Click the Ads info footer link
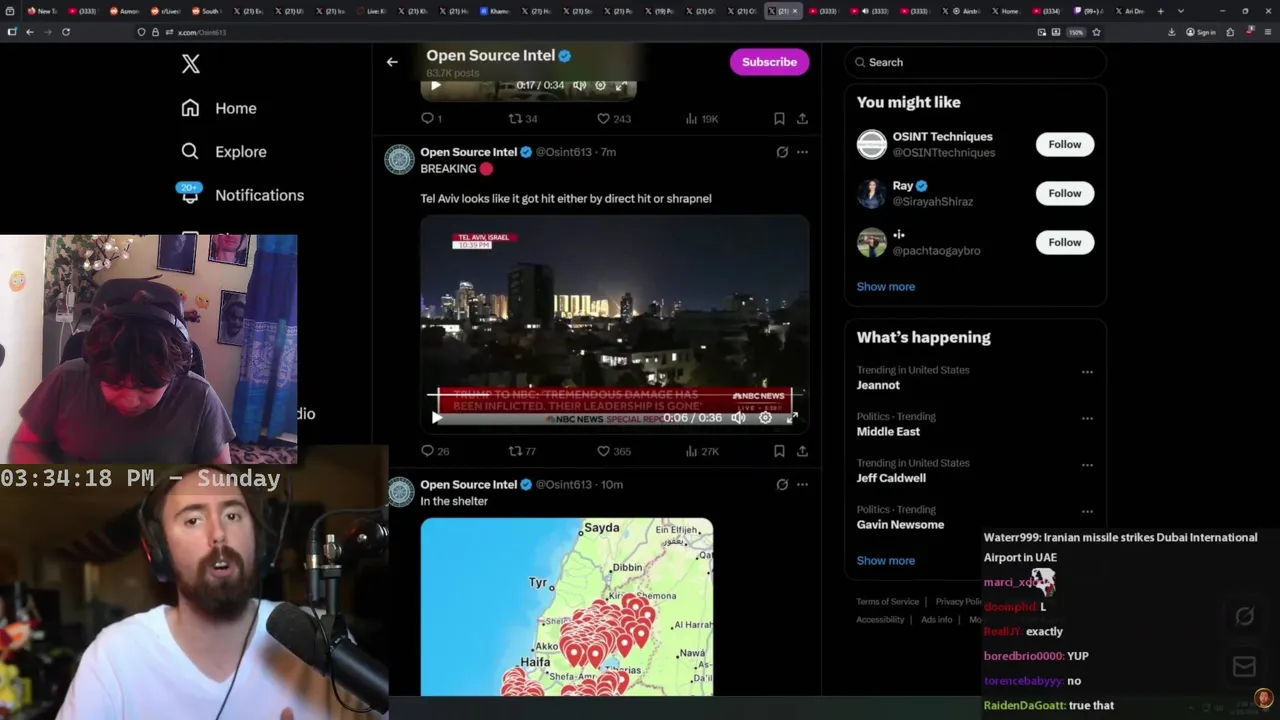Screen dimensions: 1280x720 [937, 620]
